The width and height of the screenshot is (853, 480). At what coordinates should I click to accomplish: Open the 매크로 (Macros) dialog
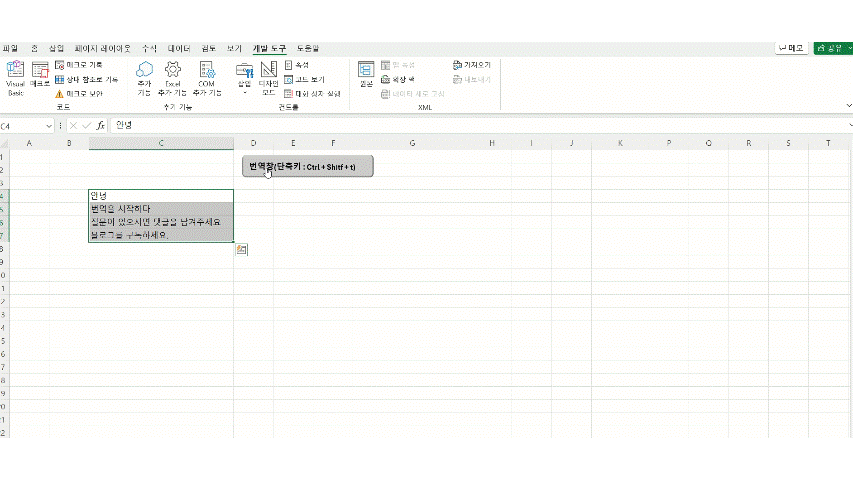click(40, 75)
